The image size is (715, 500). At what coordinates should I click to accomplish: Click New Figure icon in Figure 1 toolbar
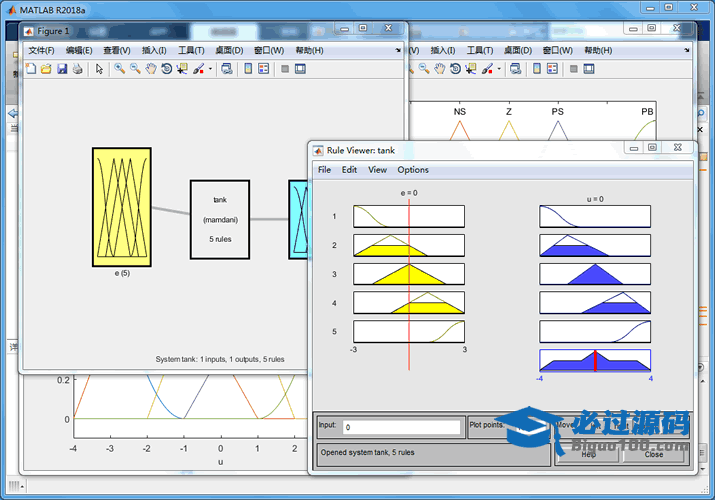31,69
